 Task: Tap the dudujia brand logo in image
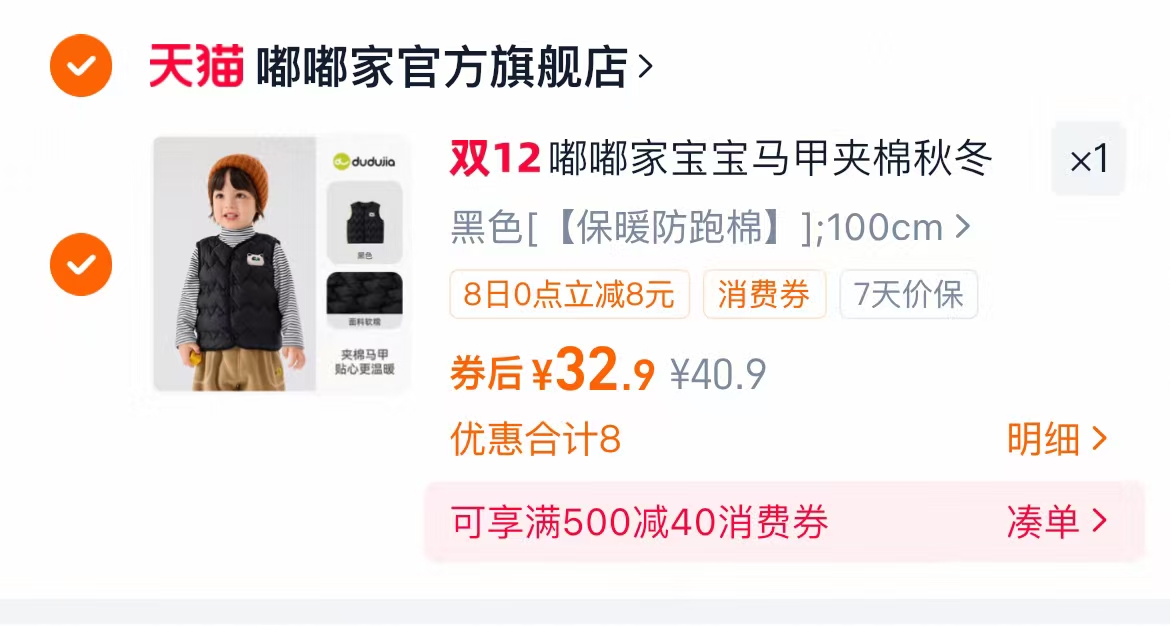click(x=364, y=161)
